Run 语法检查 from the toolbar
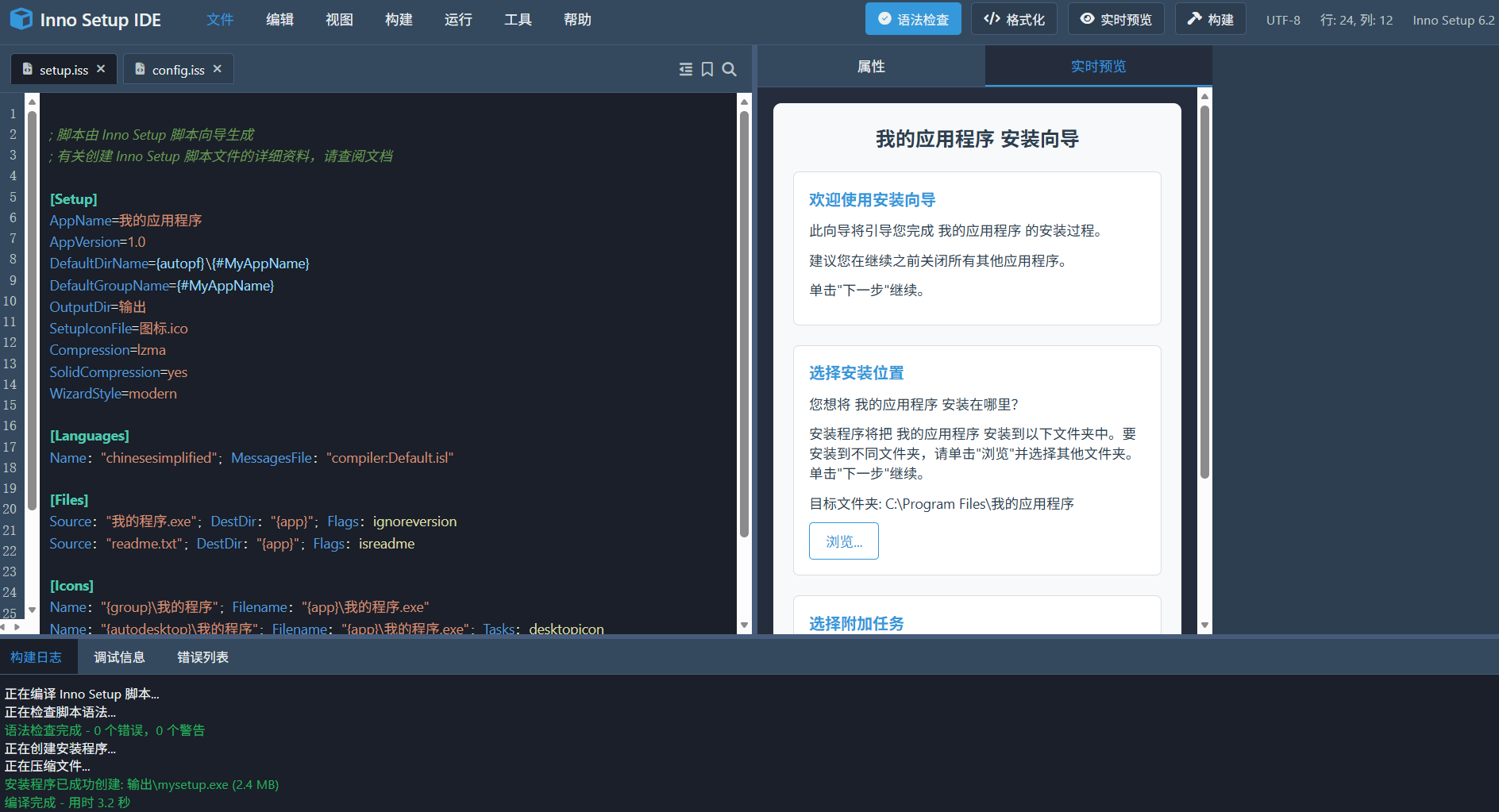 click(913, 19)
